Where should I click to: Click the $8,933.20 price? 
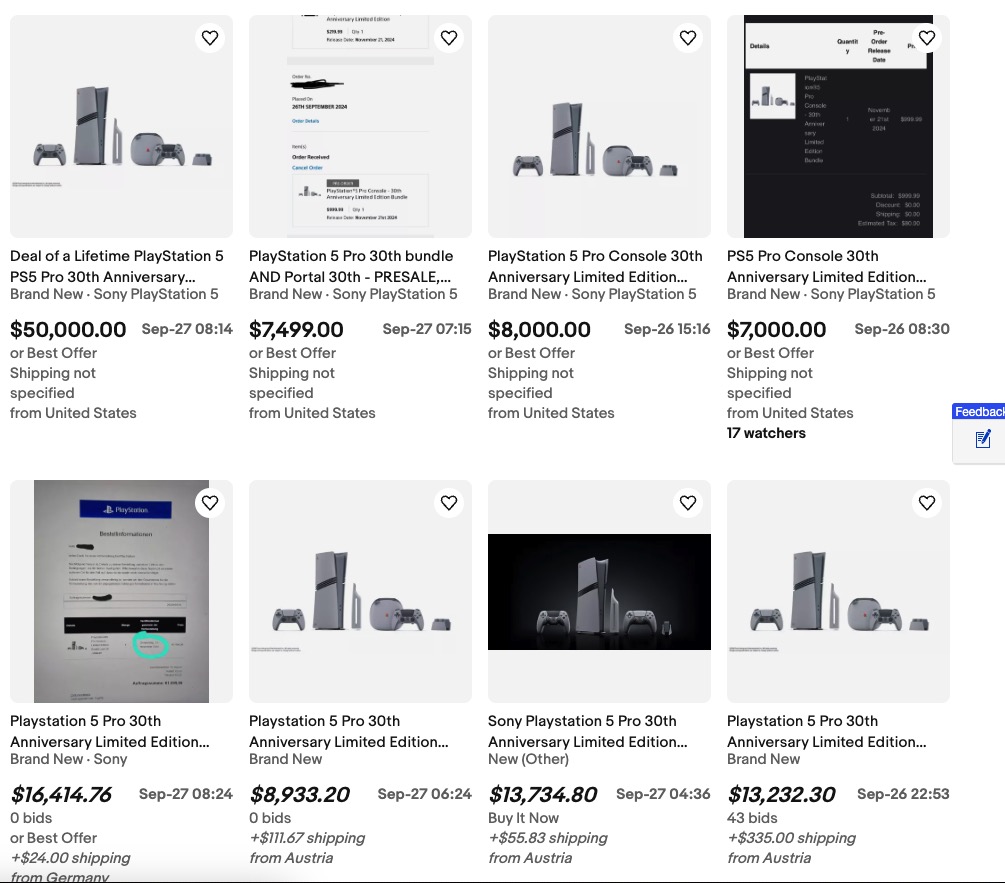click(299, 795)
